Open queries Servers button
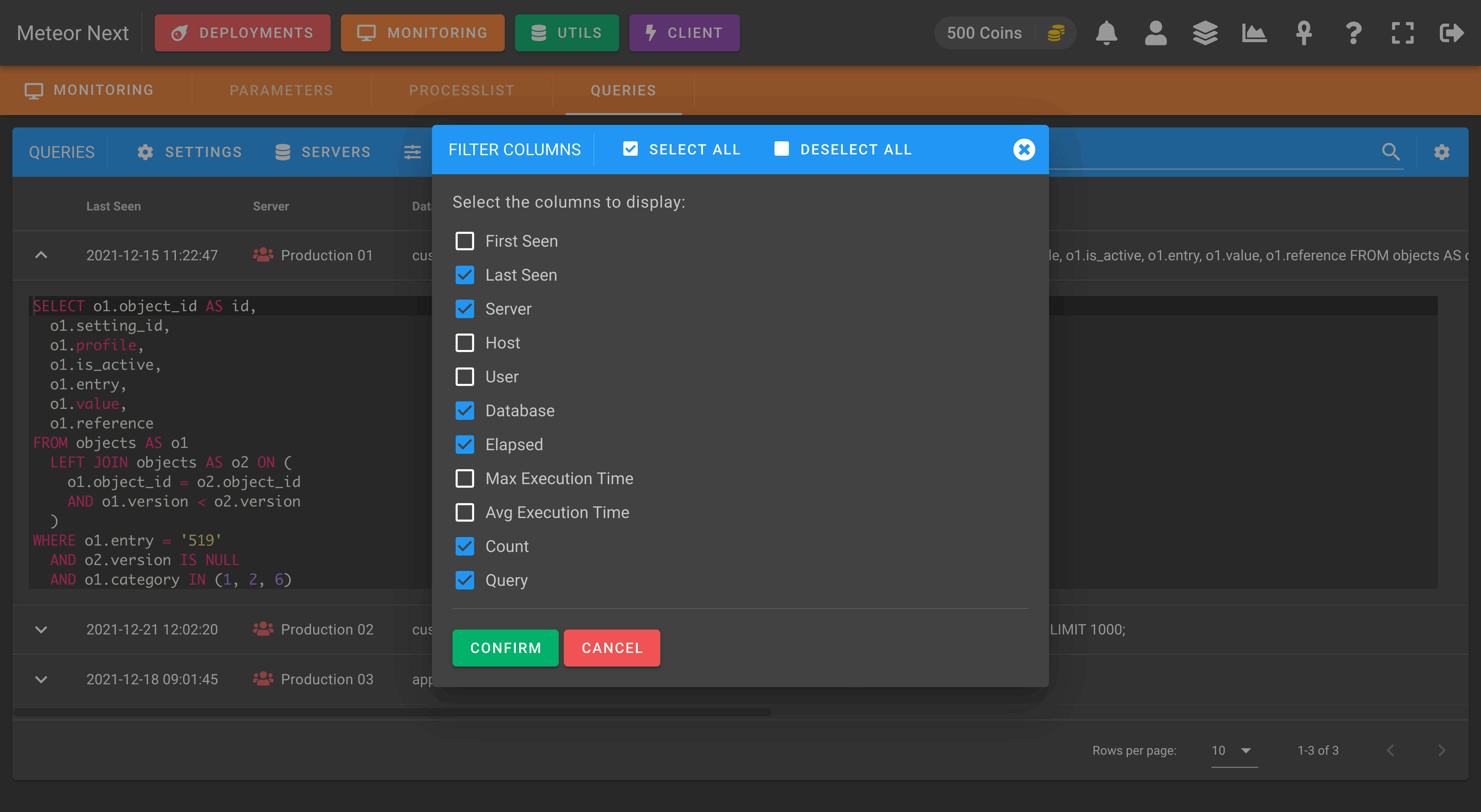The width and height of the screenshot is (1481, 812). tap(322, 152)
